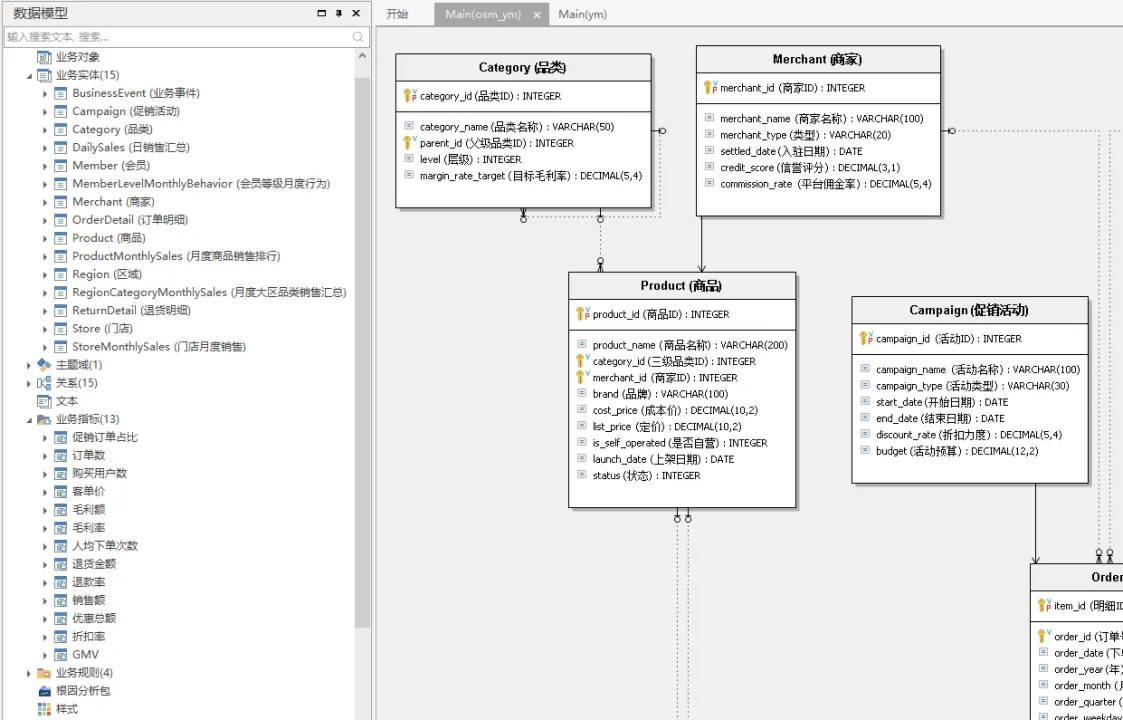Select the 折扣率 metric item

[x=89, y=637]
